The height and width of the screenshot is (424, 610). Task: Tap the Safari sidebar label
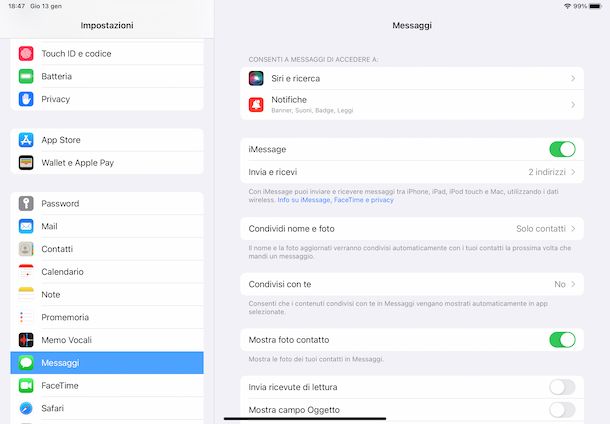pyautogui.click(x=53, y=408)
